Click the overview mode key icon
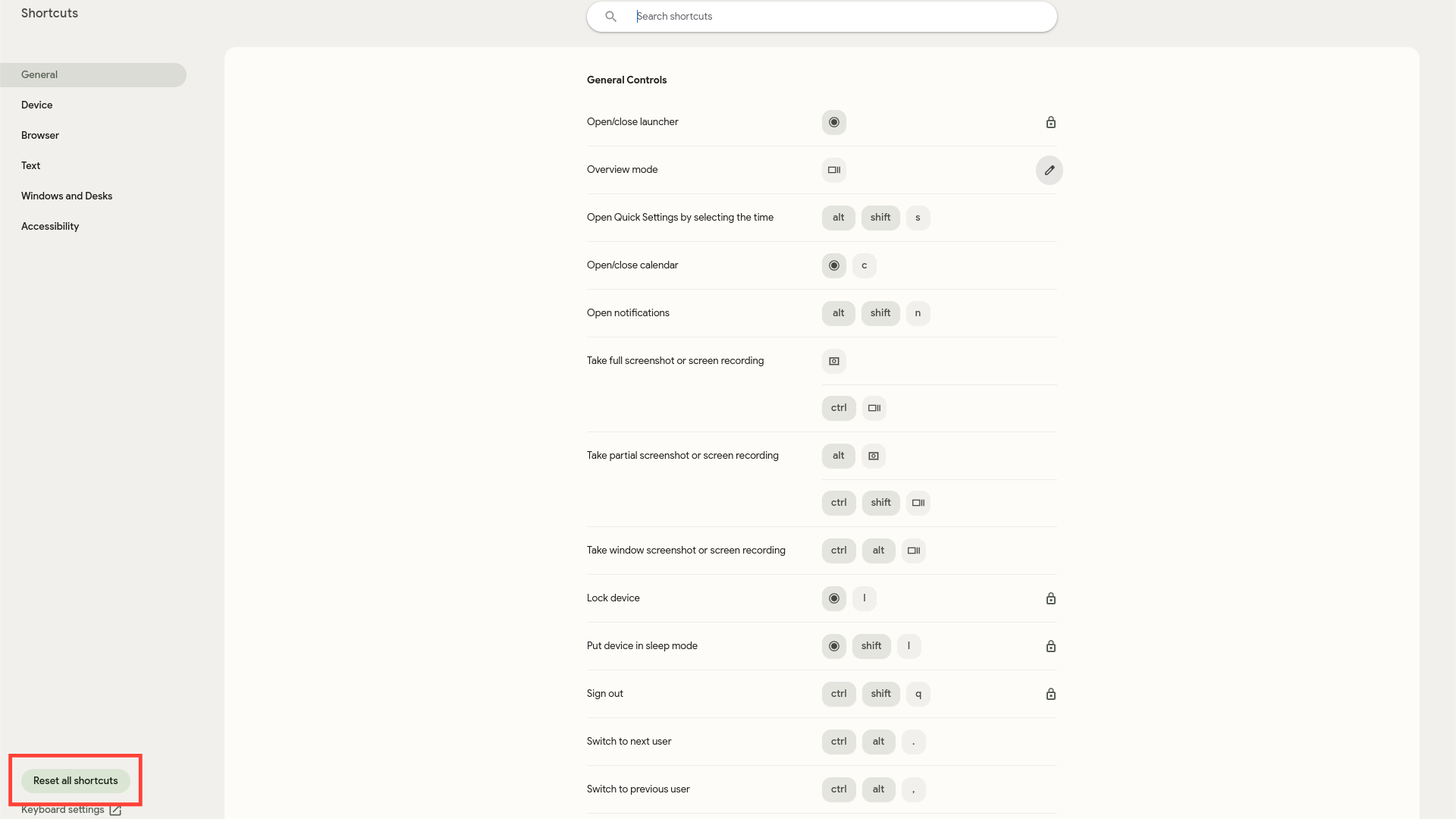Screen dimensions: 1456x819 pos(834,169)
